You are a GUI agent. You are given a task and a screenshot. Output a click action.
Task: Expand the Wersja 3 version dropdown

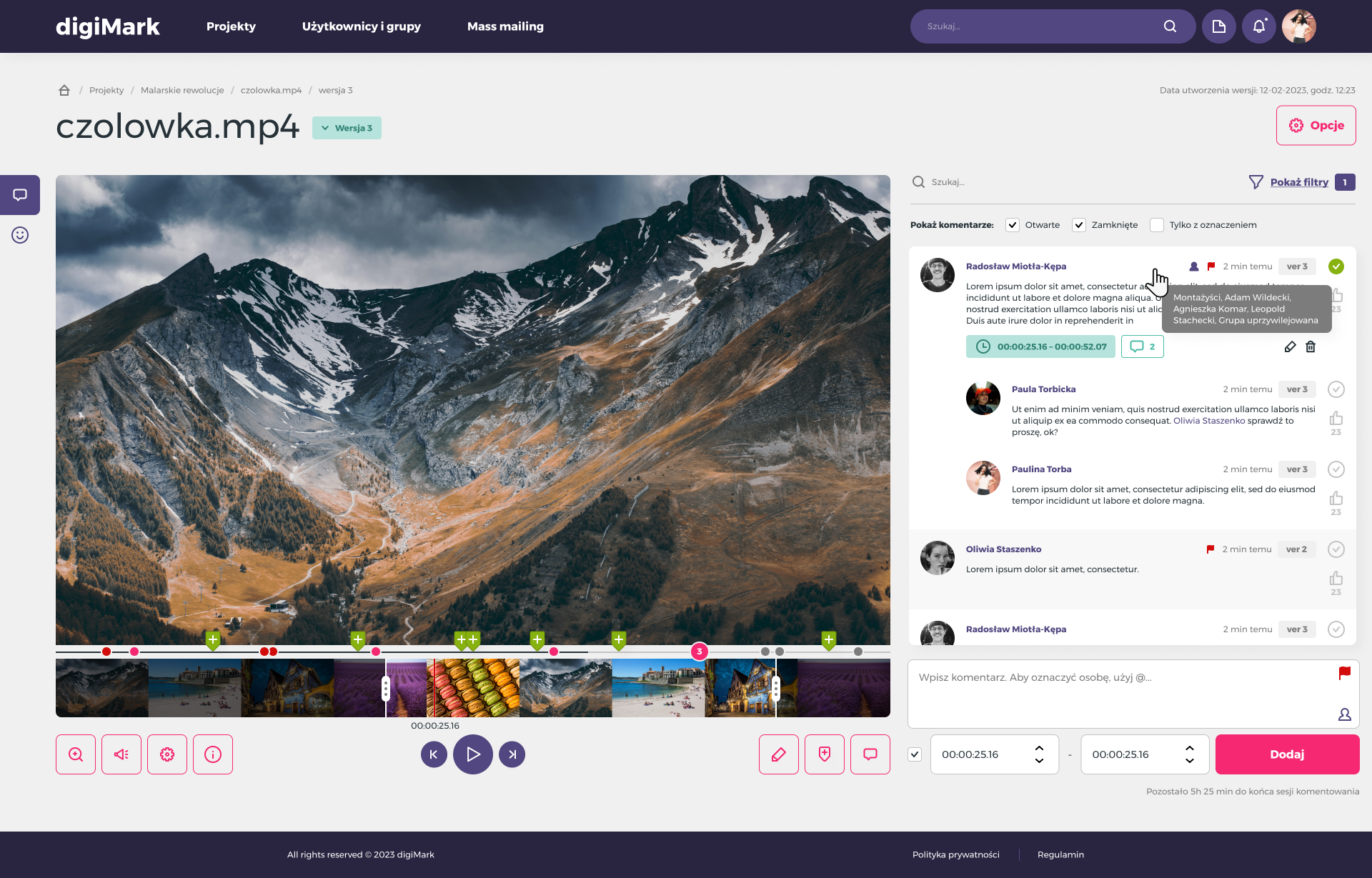click(347, 128)
